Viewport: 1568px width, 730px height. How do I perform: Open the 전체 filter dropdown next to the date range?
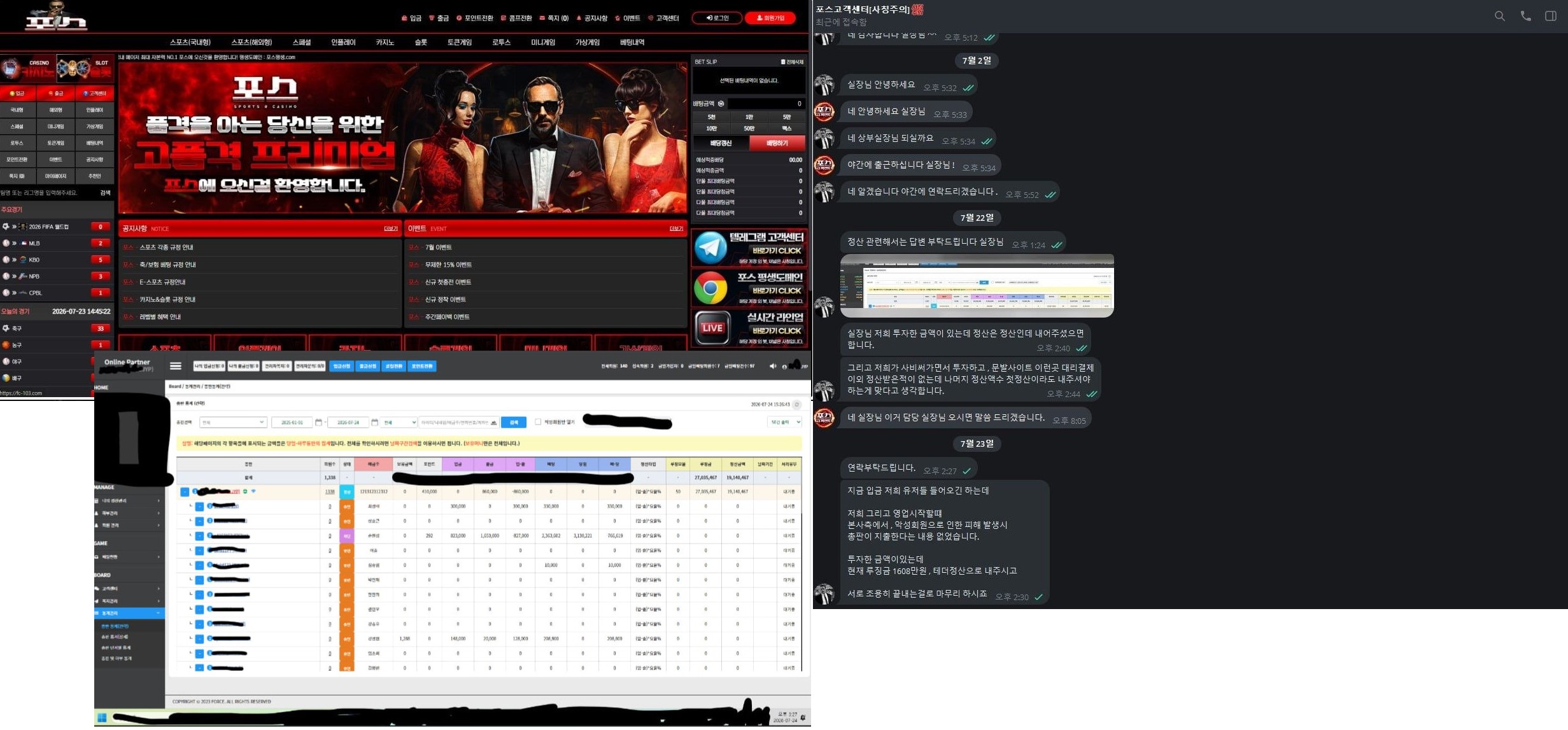pos(399,422)
